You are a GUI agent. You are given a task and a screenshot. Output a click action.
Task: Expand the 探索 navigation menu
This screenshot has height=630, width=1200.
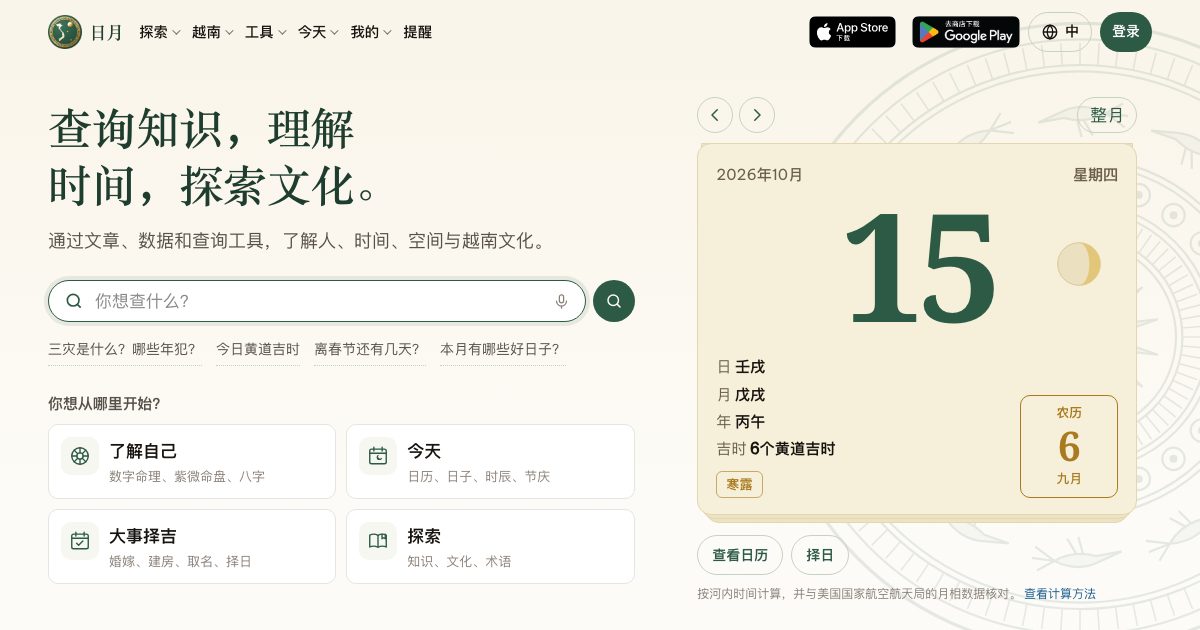(160, 32)
